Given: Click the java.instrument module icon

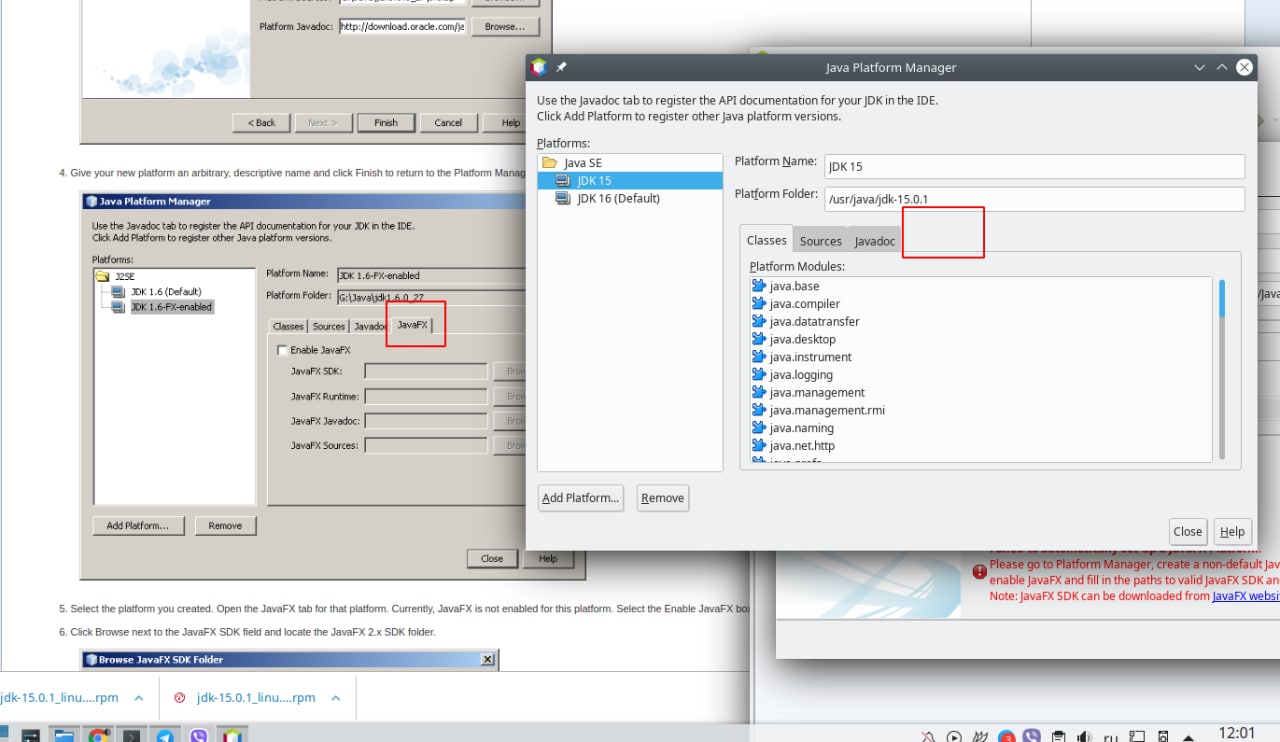Looking at the screenshot, I should (x=759, y=357).
